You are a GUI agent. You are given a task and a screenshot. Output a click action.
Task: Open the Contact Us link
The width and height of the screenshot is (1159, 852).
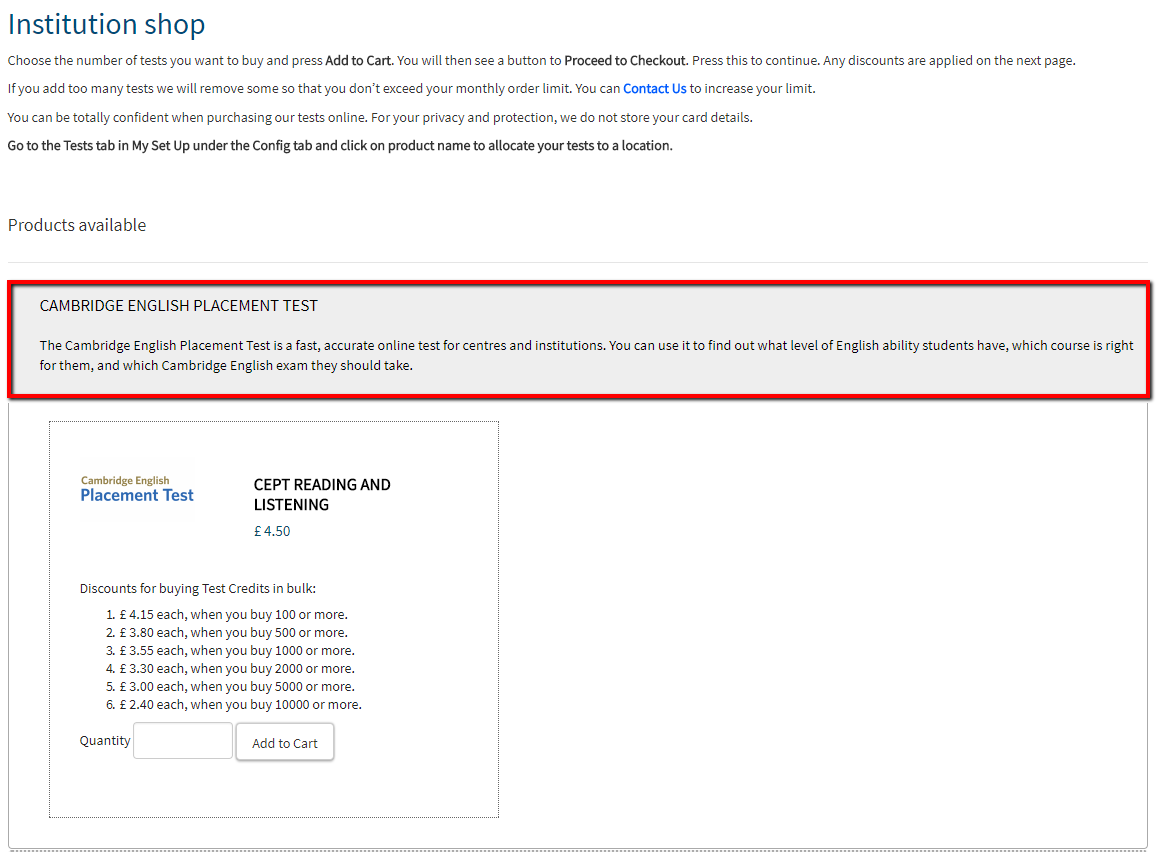tap(654, 89)
